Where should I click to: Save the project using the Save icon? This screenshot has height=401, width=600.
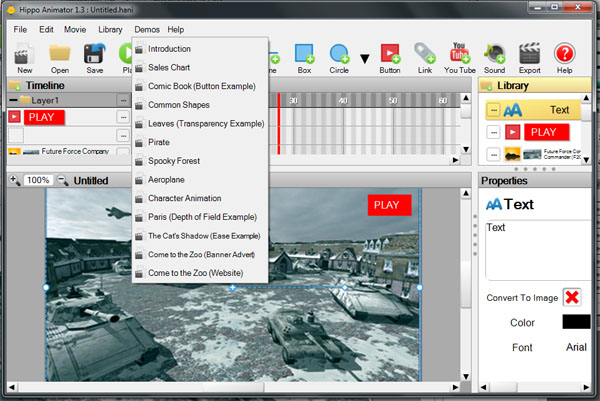pyautogui.click(x=94, y=54)
